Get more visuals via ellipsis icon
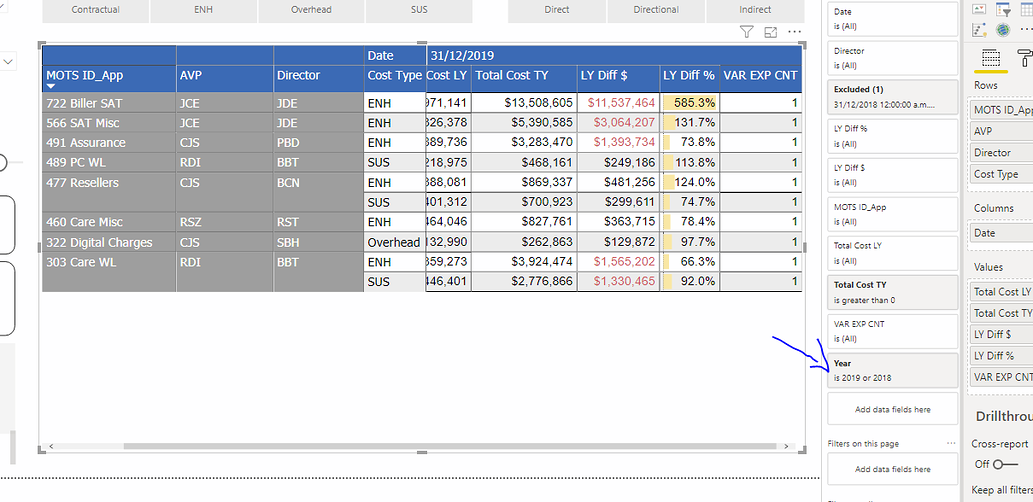The width and height of the screenshot is (1033, 502). point(1025,30)
